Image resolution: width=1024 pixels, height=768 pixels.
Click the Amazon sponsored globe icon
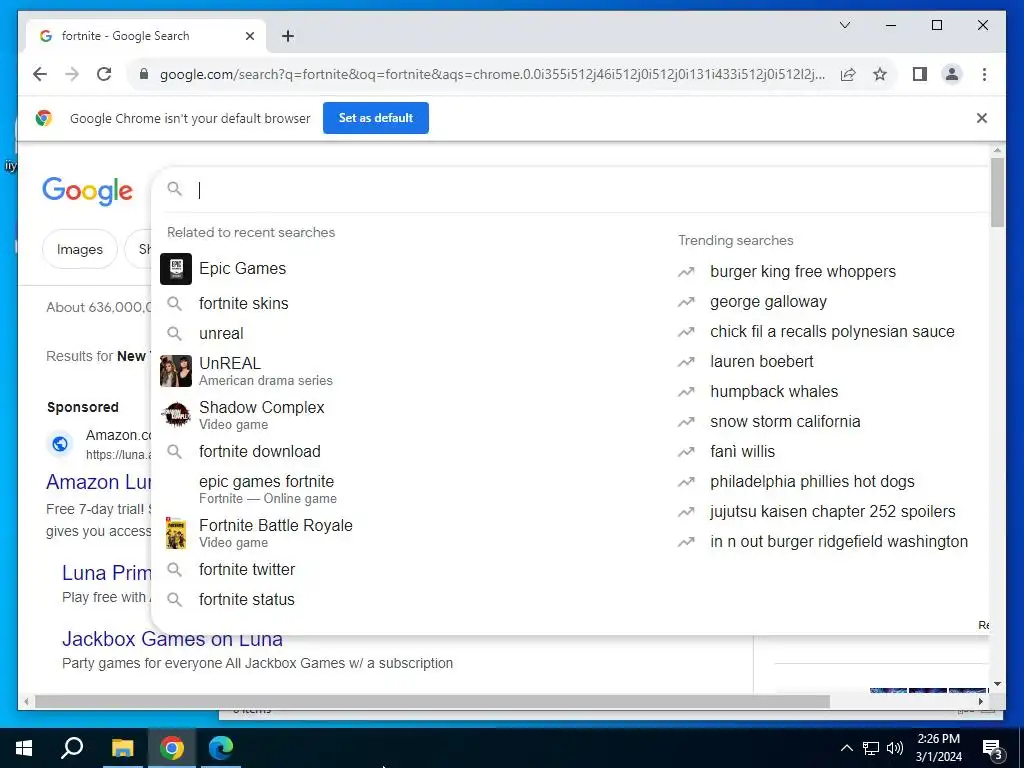coord(59,444)
